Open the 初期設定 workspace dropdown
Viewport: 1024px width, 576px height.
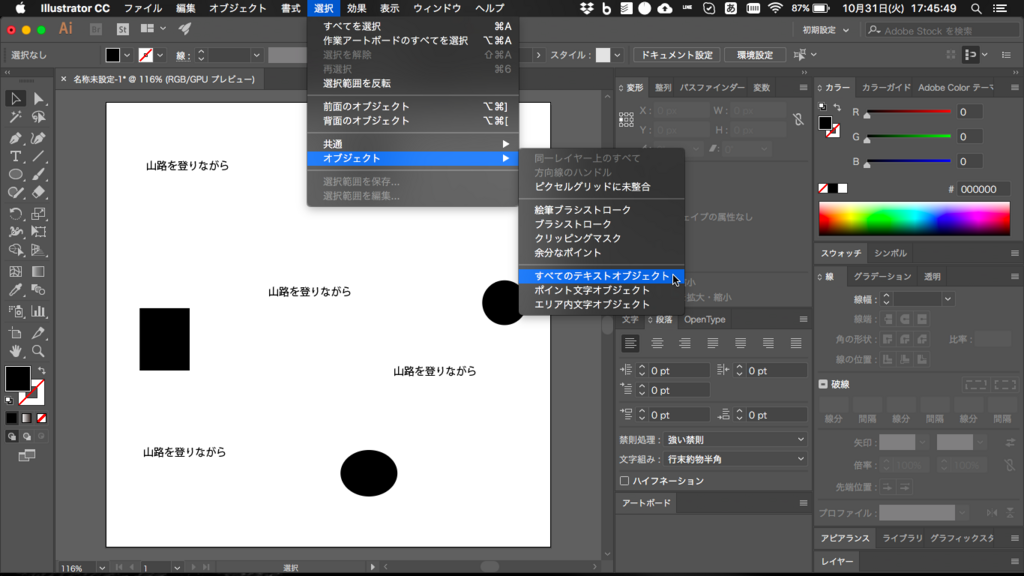(x=829, y=31)
